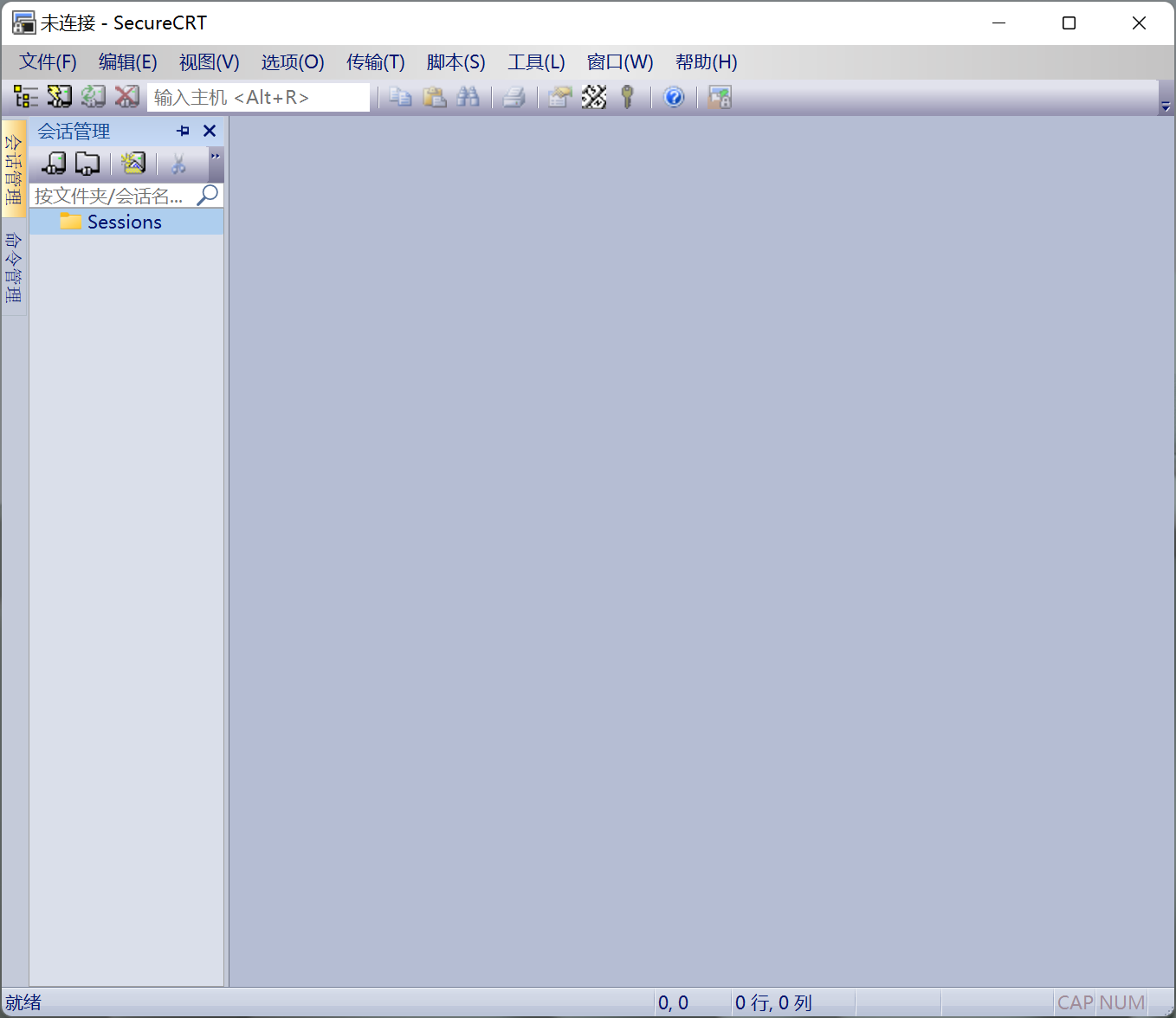
Task: Click the public key assistant icon
Action: point(628,97)
